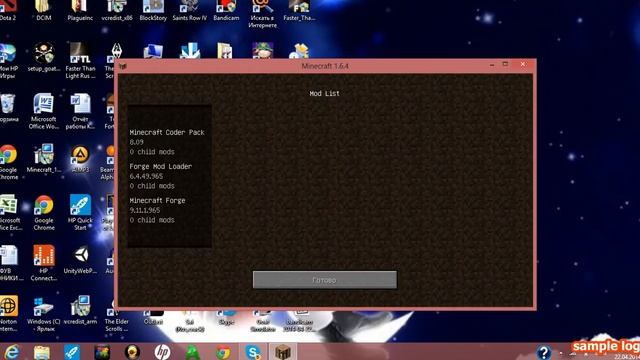Open the Мои HP Игры desktop shortcut
Image resolution: width=640 pixels, height=360 pixels.
(8, 61)
